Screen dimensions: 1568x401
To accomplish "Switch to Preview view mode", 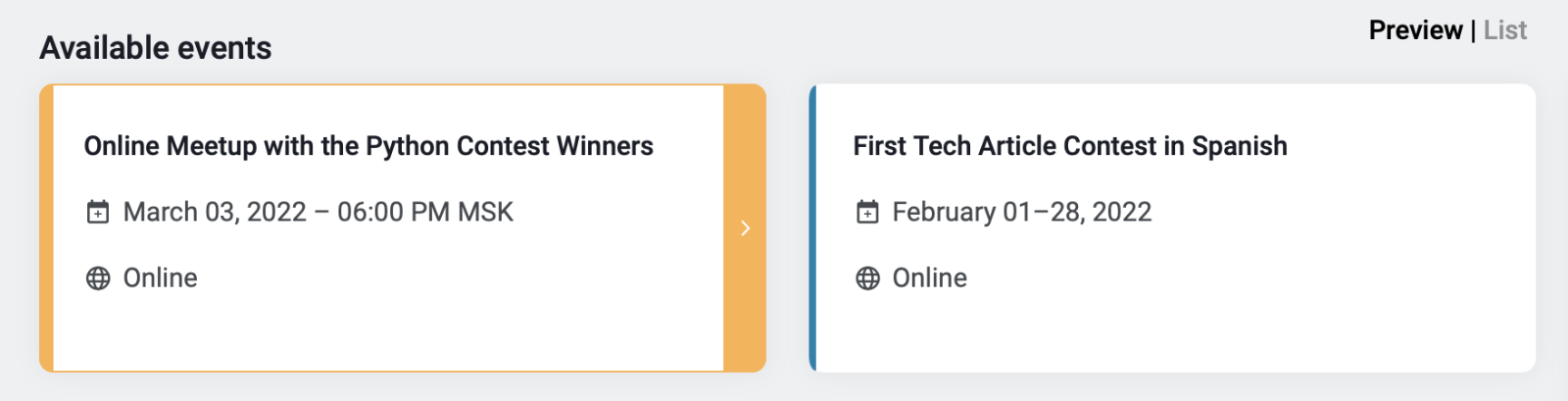I will (x=1415, y=30).
